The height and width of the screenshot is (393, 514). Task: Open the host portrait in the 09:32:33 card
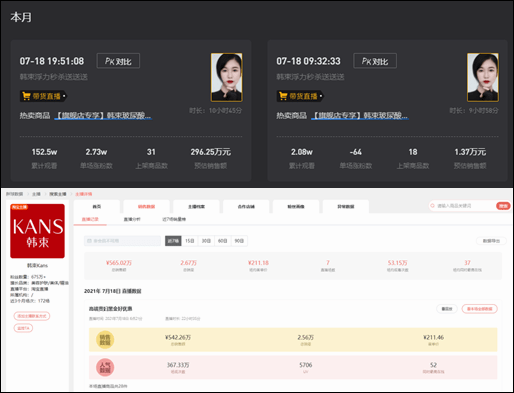pyautogui.click(x=483, y=77)
